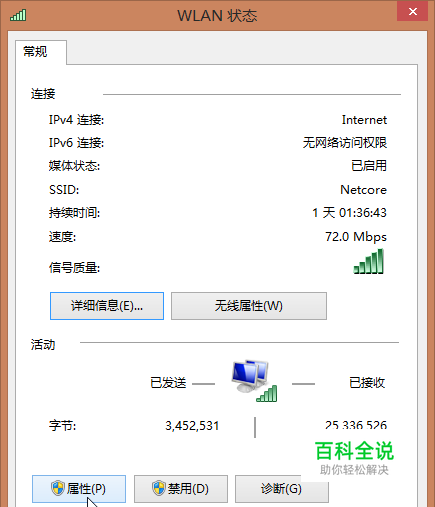Click the WLAN signal icon in title bar
435x507 pixels.
[x=18, y=15]
